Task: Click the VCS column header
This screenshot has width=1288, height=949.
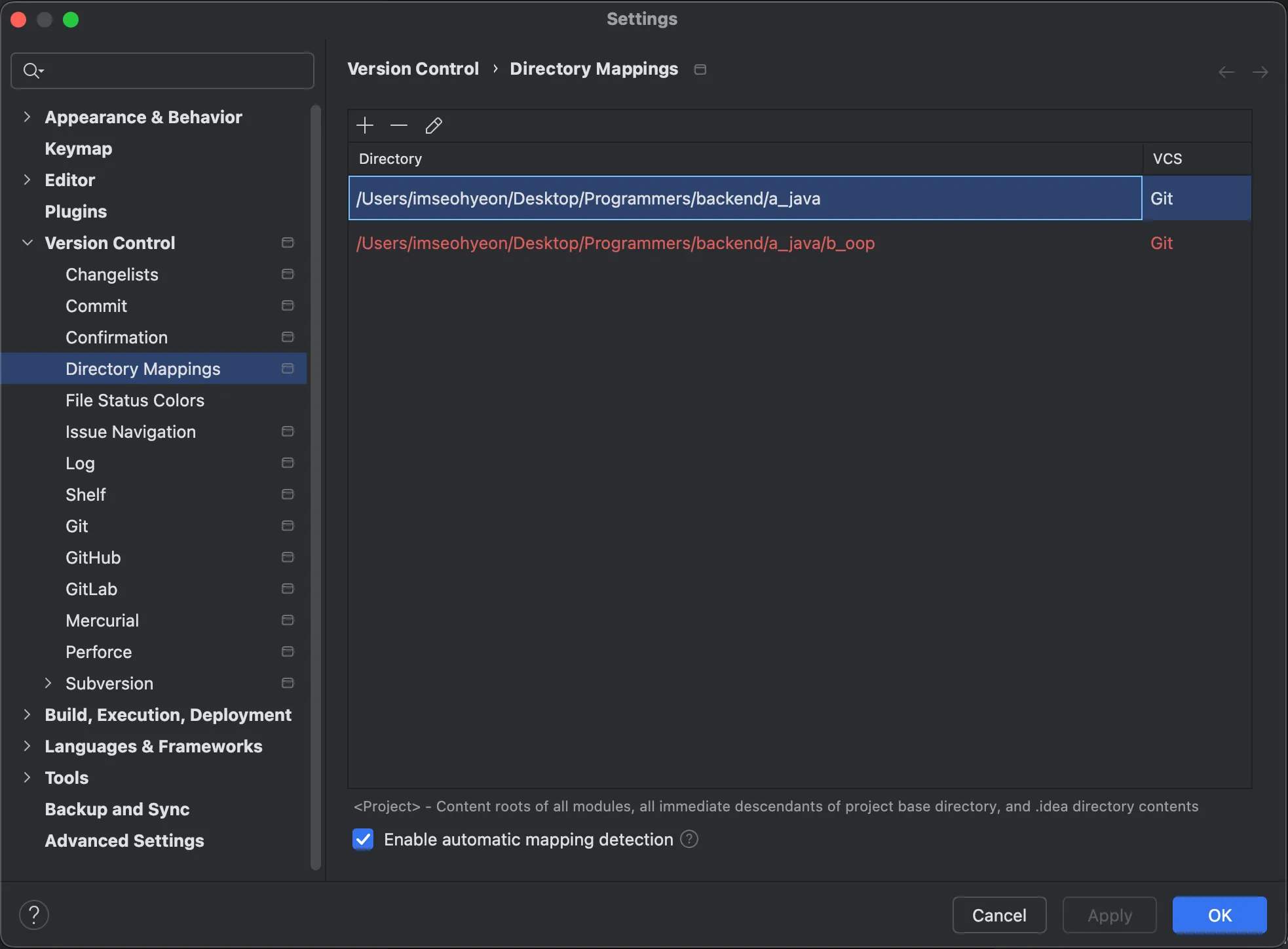Action: pos(1198,159)
